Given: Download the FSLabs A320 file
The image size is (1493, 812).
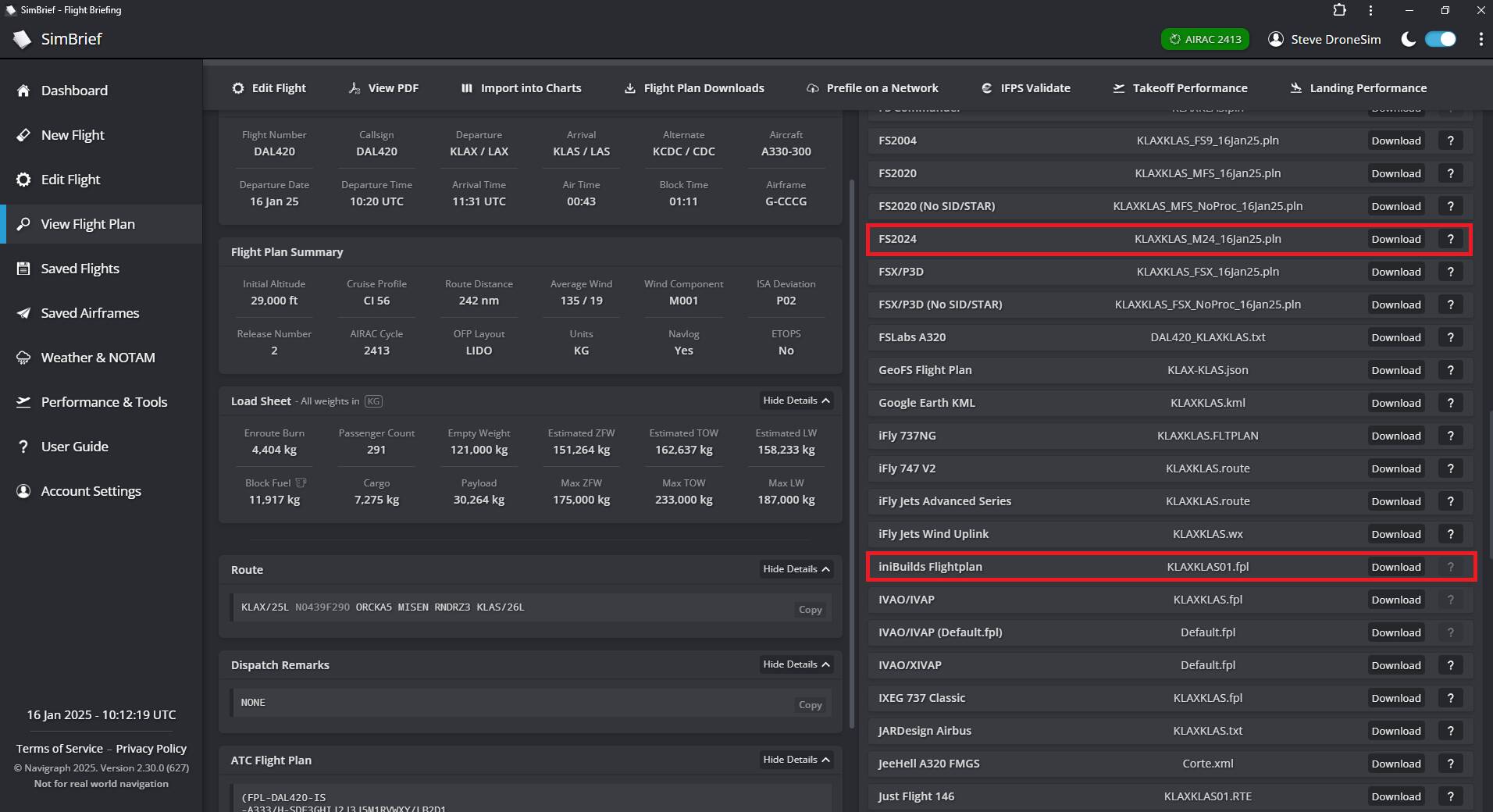Looking at the screenshot, I should pos(1395,337).
